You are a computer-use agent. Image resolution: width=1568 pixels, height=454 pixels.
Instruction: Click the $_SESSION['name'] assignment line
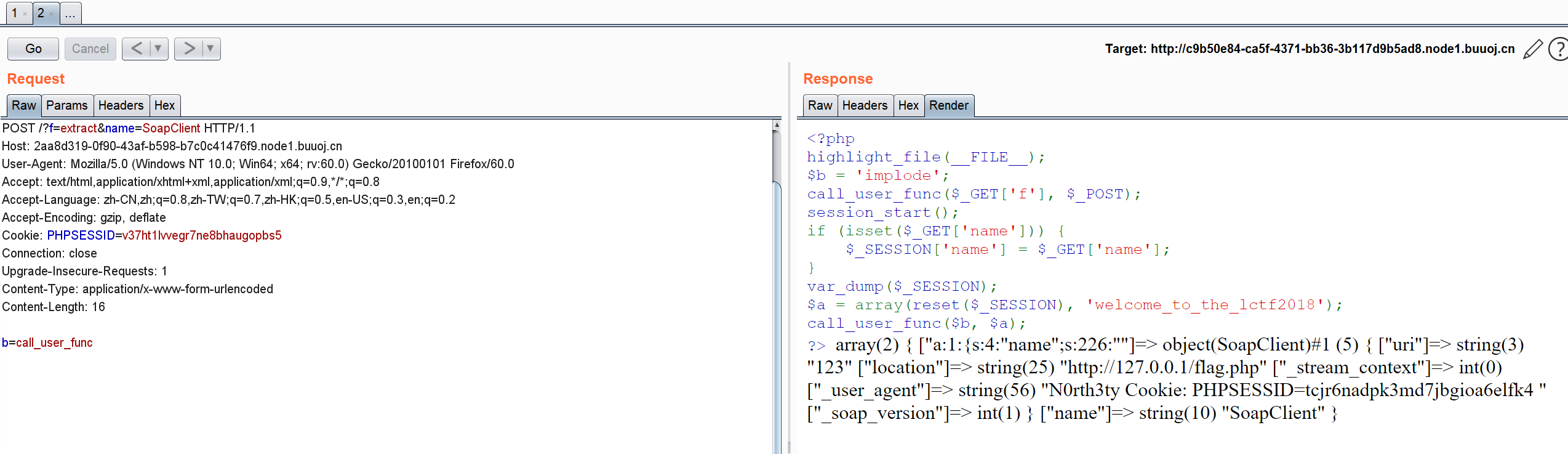pos(1008,249)
